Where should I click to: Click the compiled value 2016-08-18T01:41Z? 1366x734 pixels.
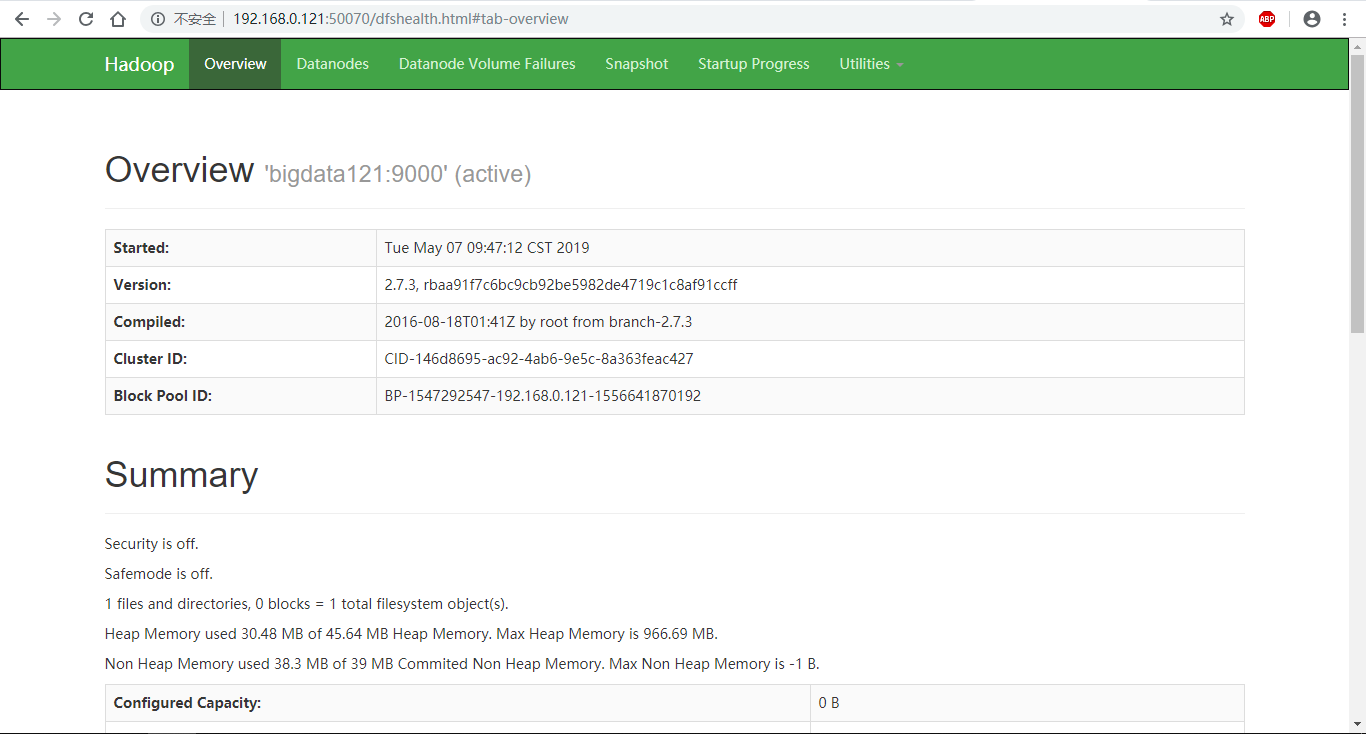(538, 322)
